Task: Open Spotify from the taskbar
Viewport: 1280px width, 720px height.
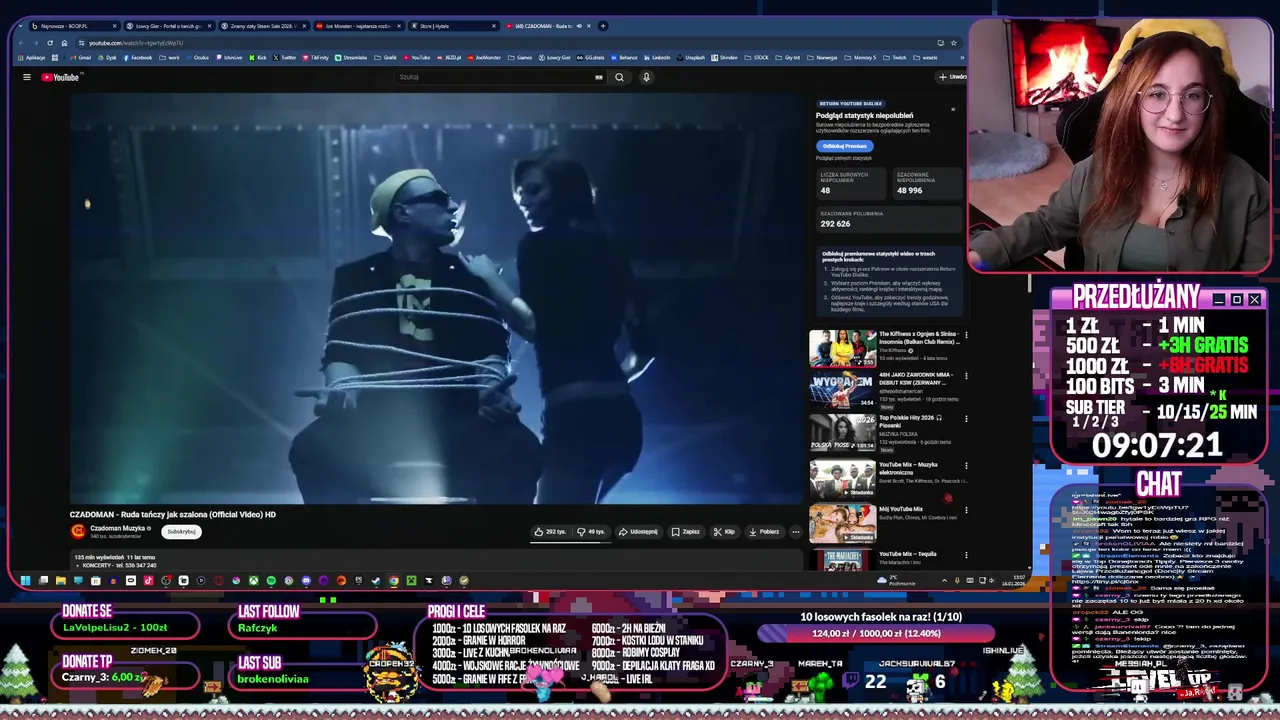Action: pyautogui.click(x=271, y=580)
